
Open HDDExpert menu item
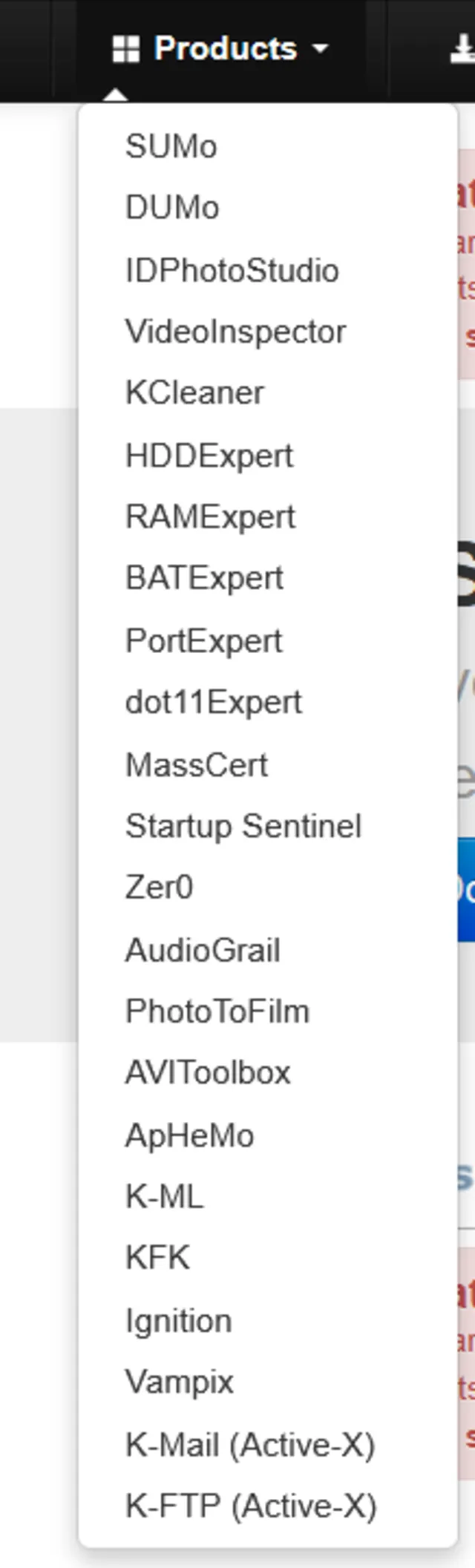[209, 456]
